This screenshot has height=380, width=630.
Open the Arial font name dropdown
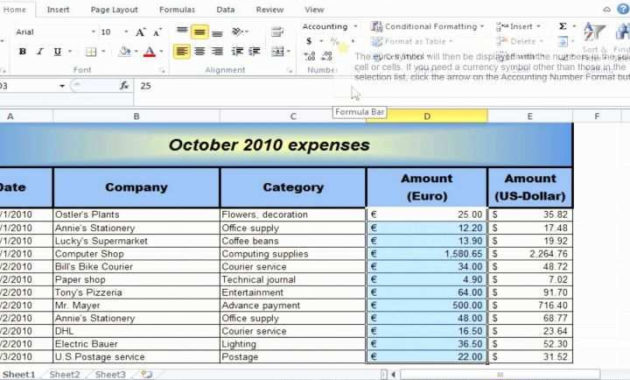93,32
